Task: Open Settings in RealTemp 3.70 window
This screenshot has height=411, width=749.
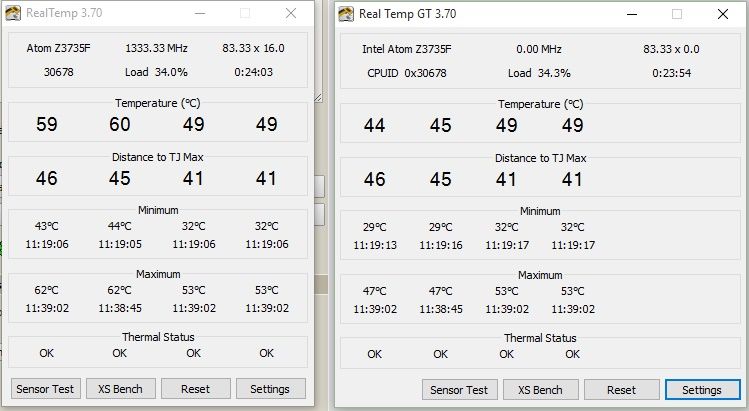Action: coord(270,389)
